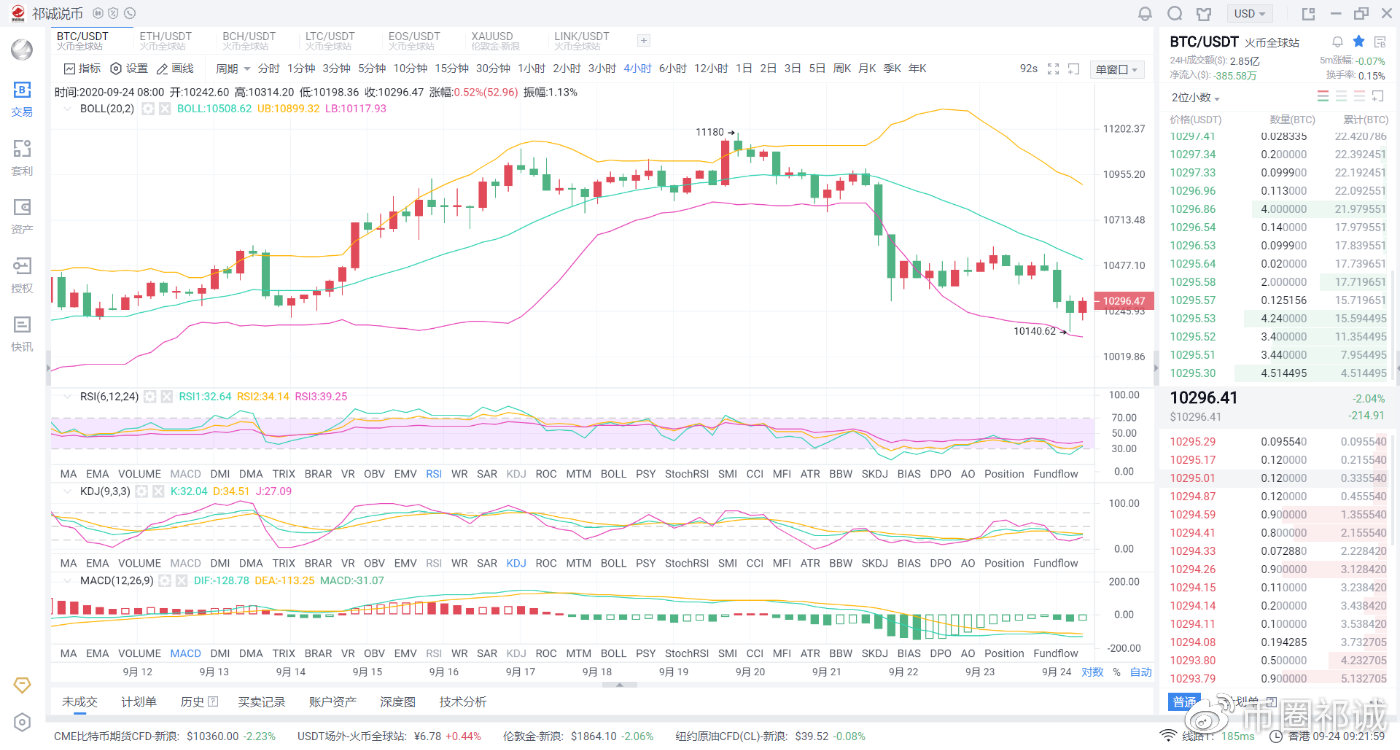Open BOLL indicator settings gear

pos(148,108)
